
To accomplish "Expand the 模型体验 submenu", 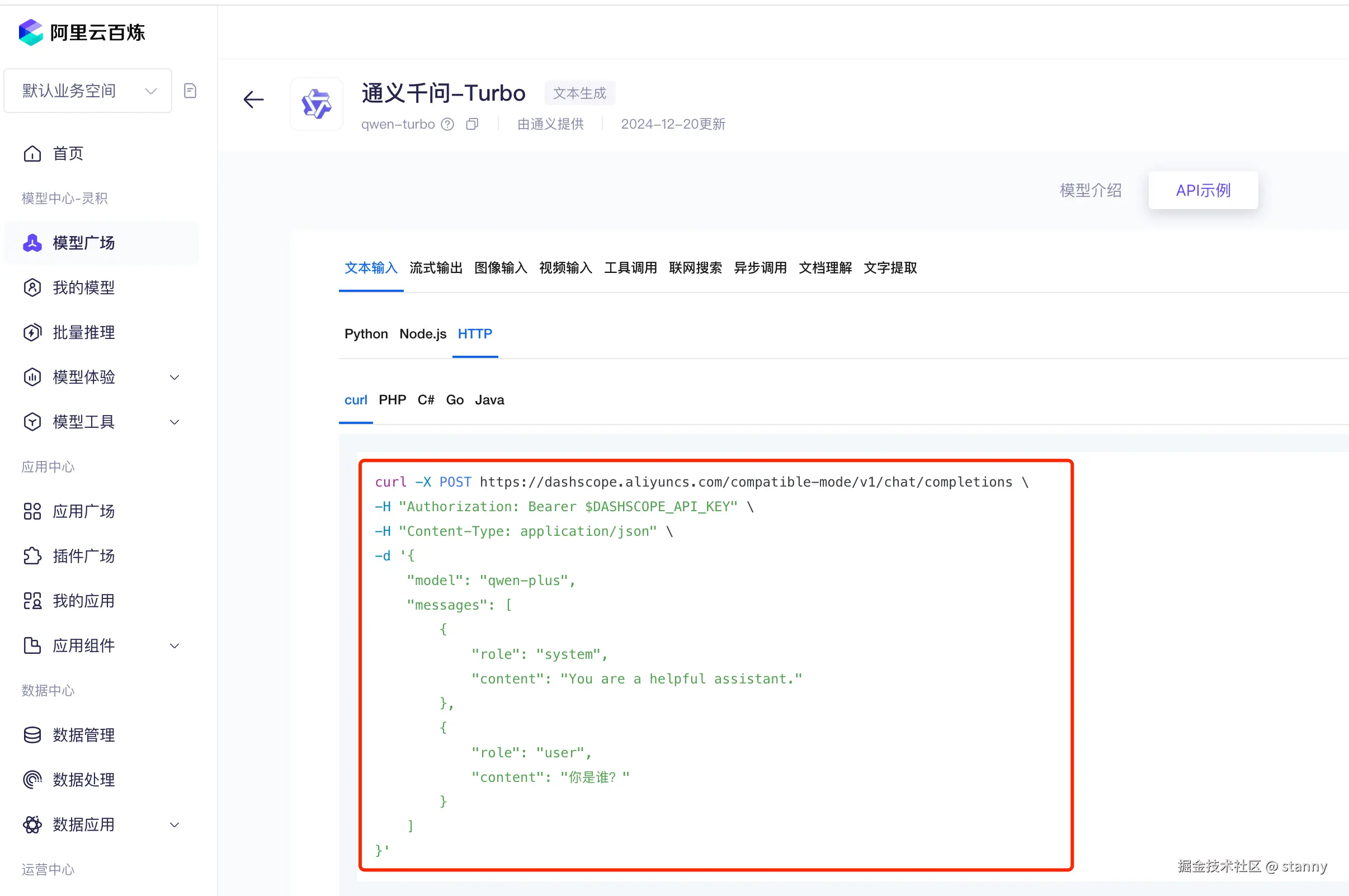I will tap(175, 377).
